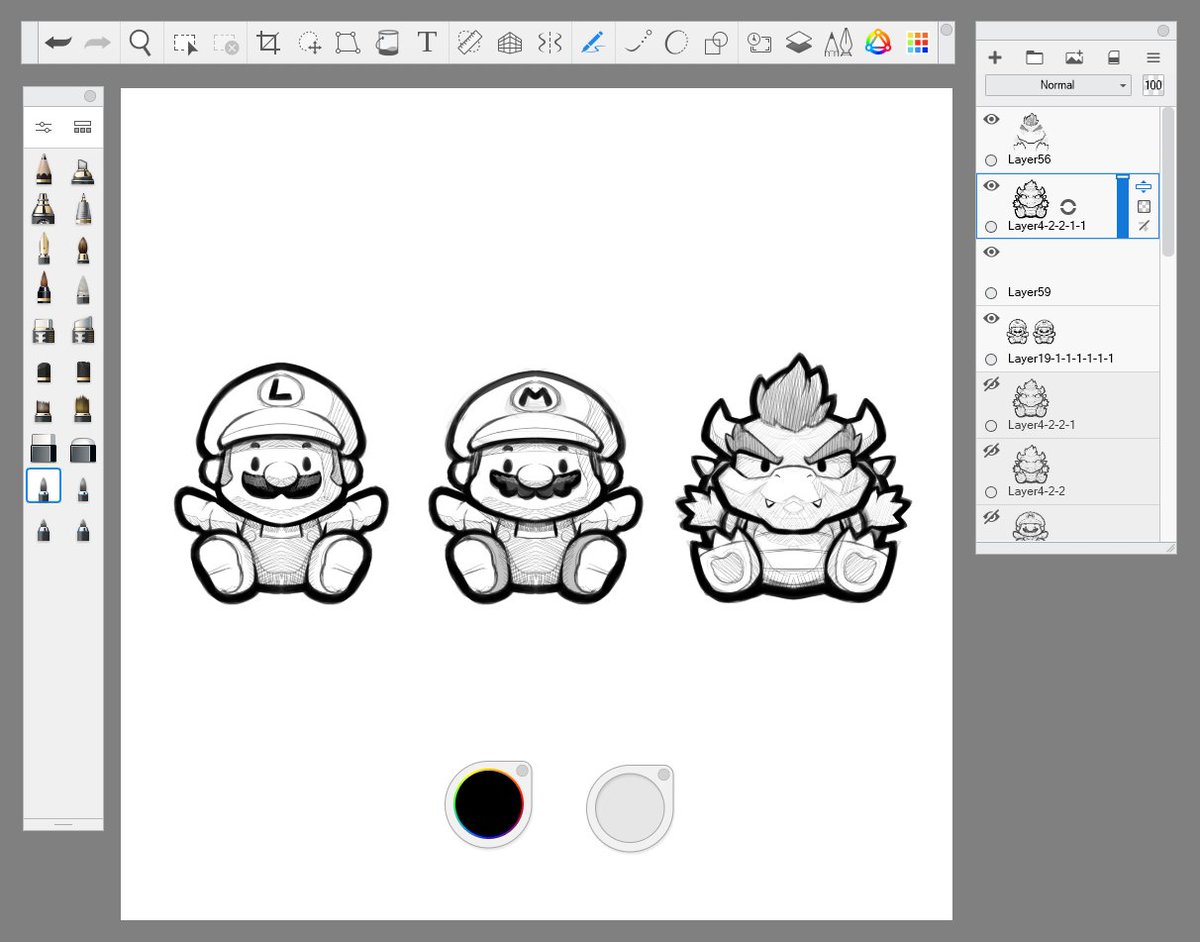The image size is (1200, 942).
Task: Open the Brush Palette pencils icon
Action: [838, 43]
